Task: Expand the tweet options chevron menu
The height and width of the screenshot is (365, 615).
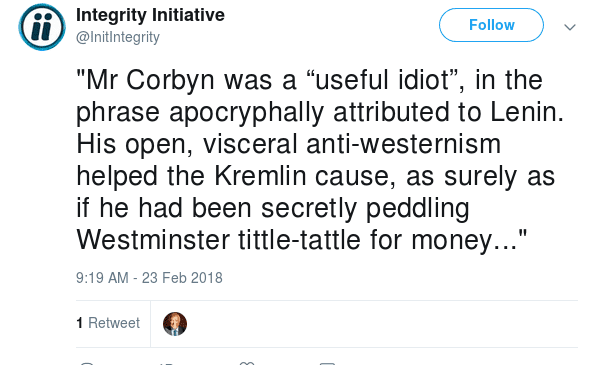Action: click(570, 27)
